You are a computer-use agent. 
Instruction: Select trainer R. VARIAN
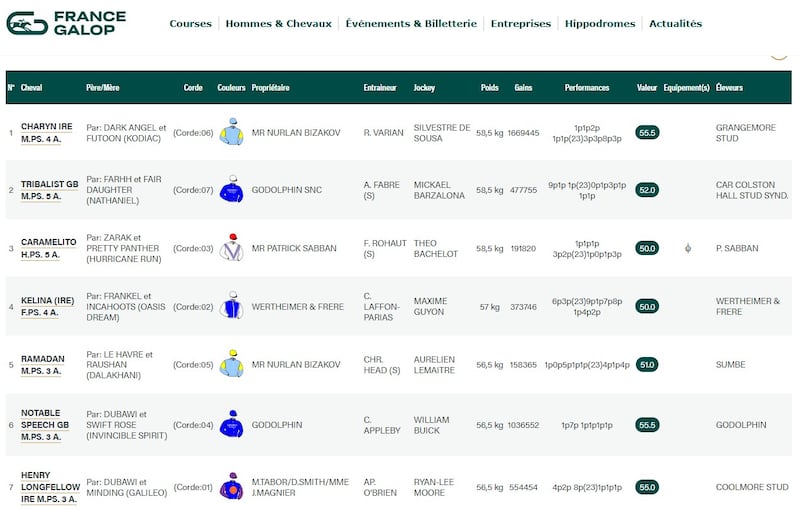click(384, 133)
